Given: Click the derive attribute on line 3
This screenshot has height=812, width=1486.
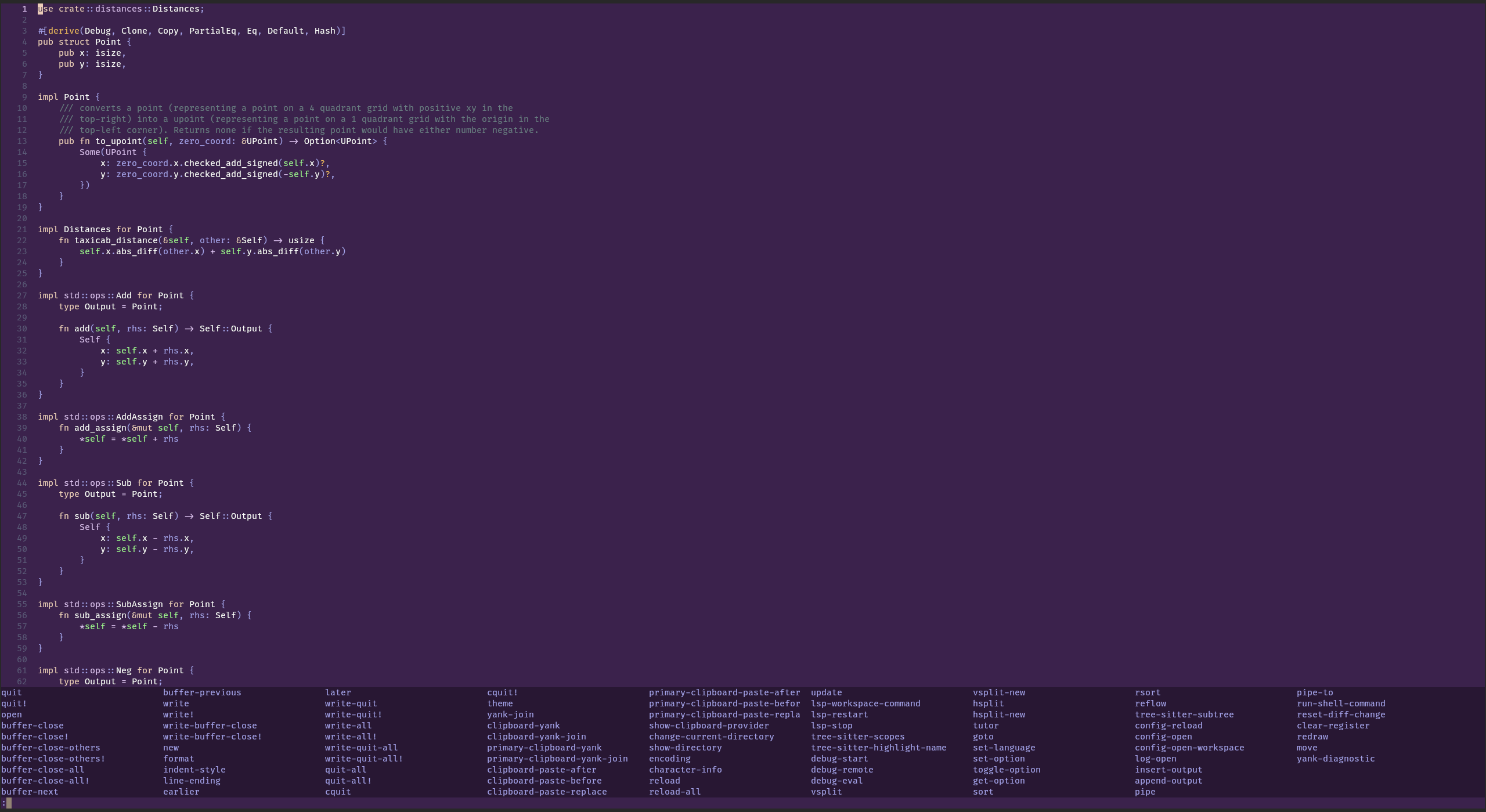Looking at the screenshot, I should pos(64,31).
